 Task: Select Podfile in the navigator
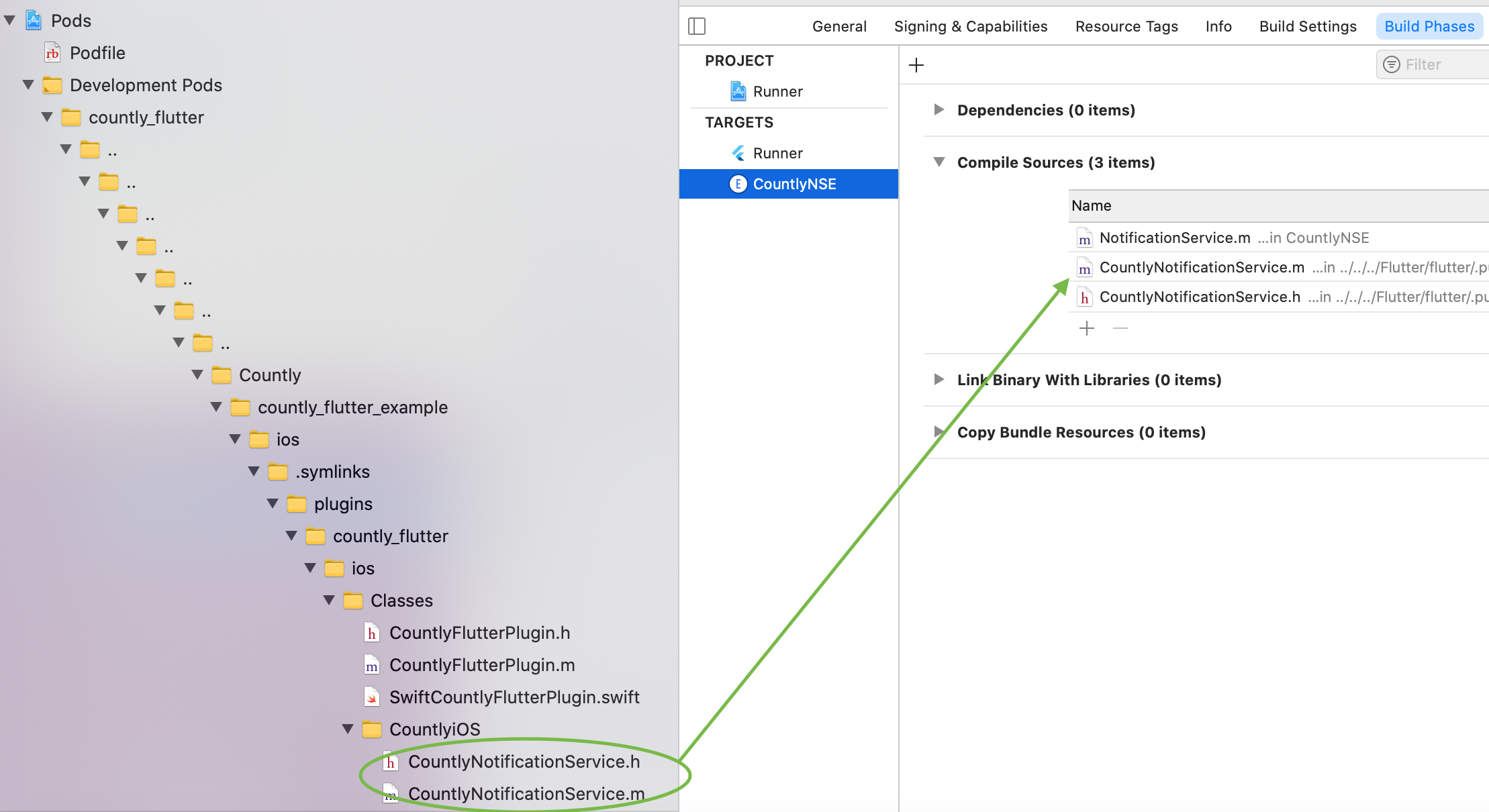97,53
